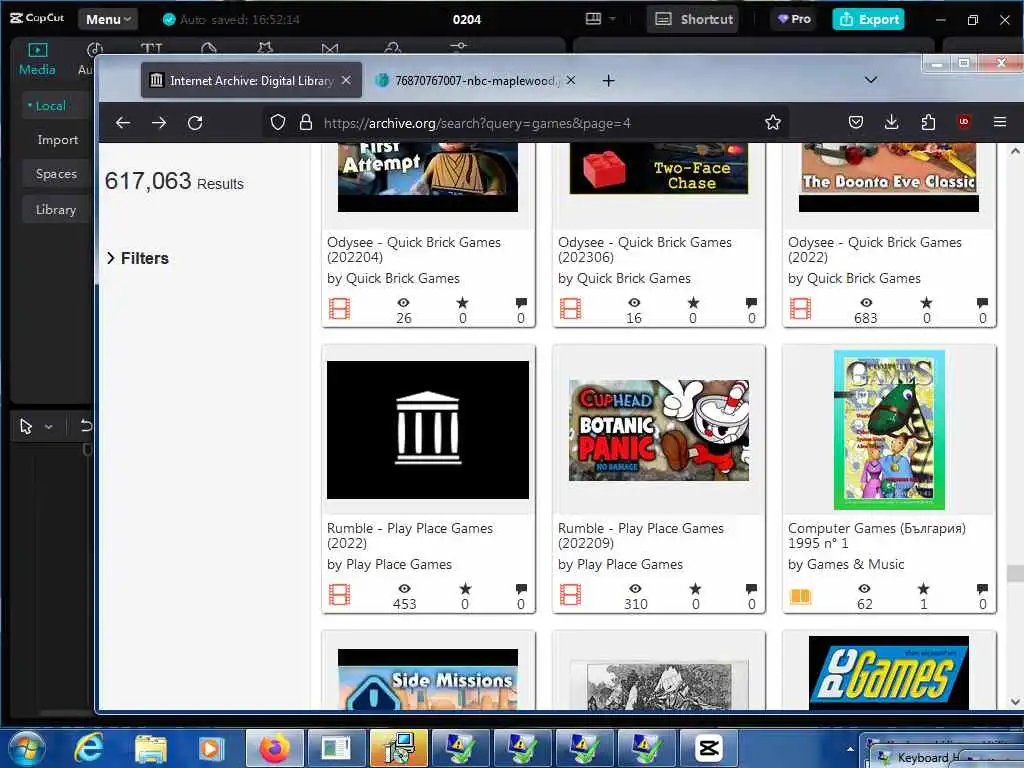Open the browser hamburger menu
The width and height of the screenshot is (1024, 768).
click(999, 122)
